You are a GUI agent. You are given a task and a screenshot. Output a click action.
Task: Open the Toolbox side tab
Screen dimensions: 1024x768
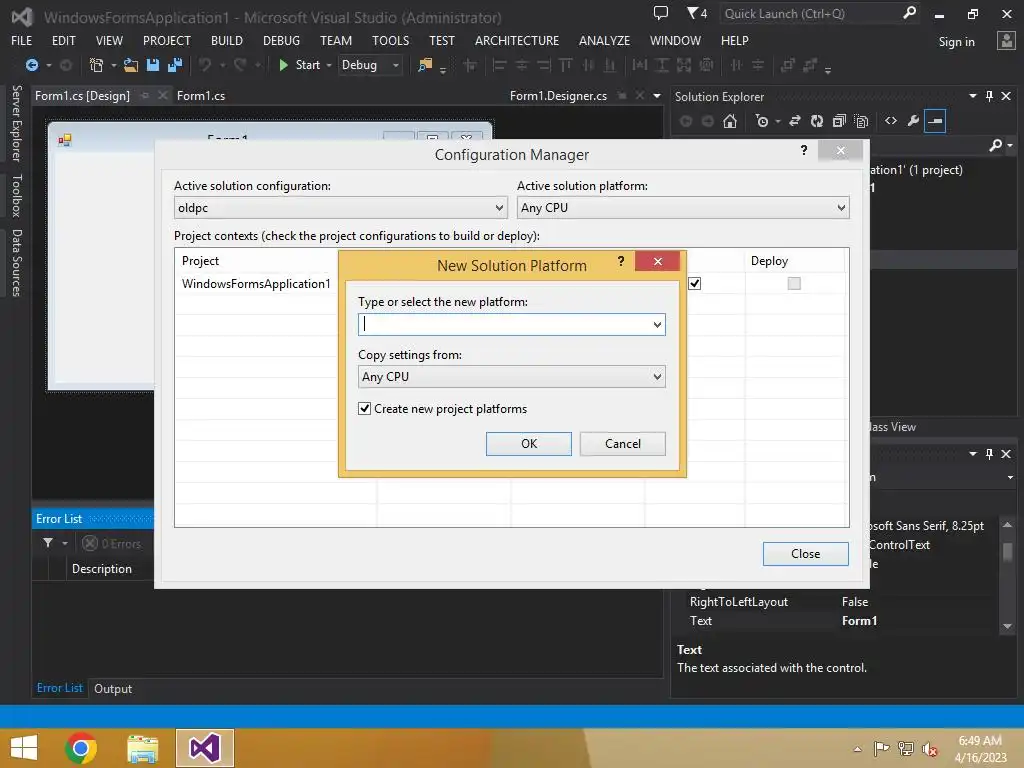click(17, 195)
